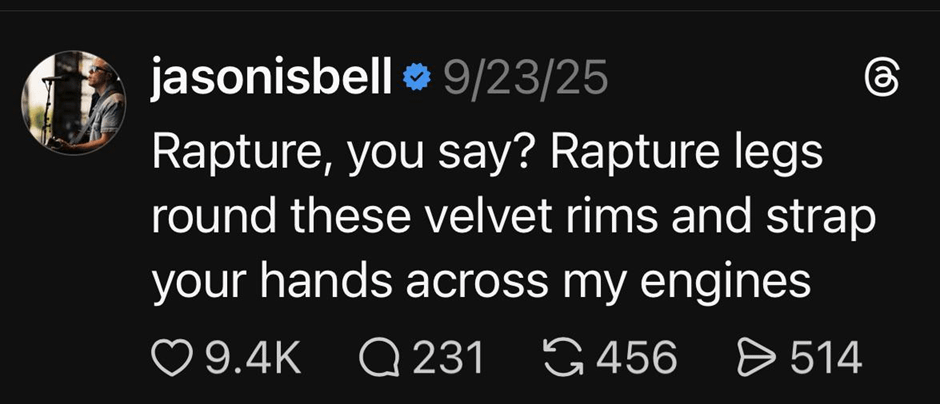Image resolution: width=940 pixels, height=404 pixels.
Task: Repost using the circular arrows icon
Action: (x=567, y=357)
